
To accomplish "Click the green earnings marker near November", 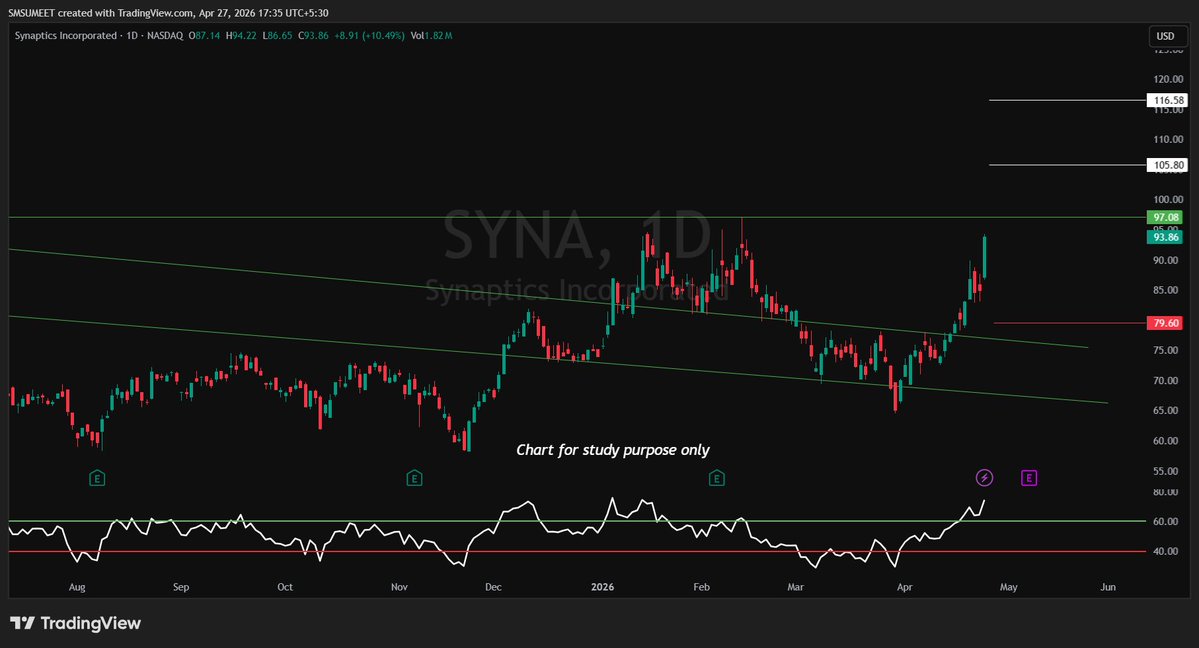I will tap(414, 478).
